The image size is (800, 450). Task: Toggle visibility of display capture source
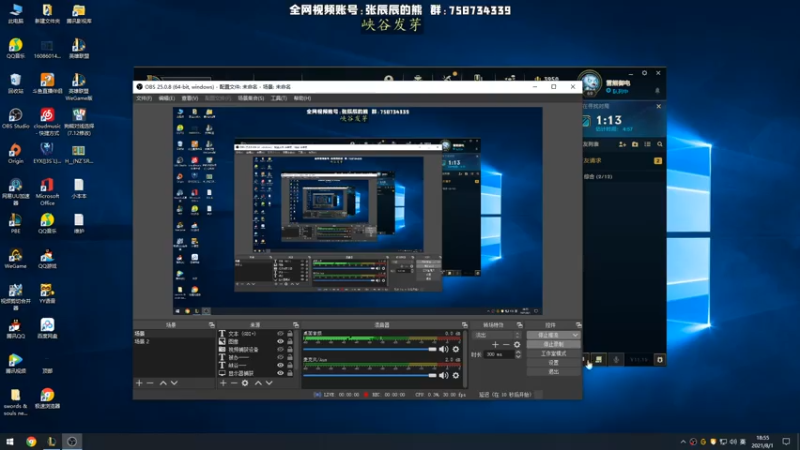tap(280, 373)
